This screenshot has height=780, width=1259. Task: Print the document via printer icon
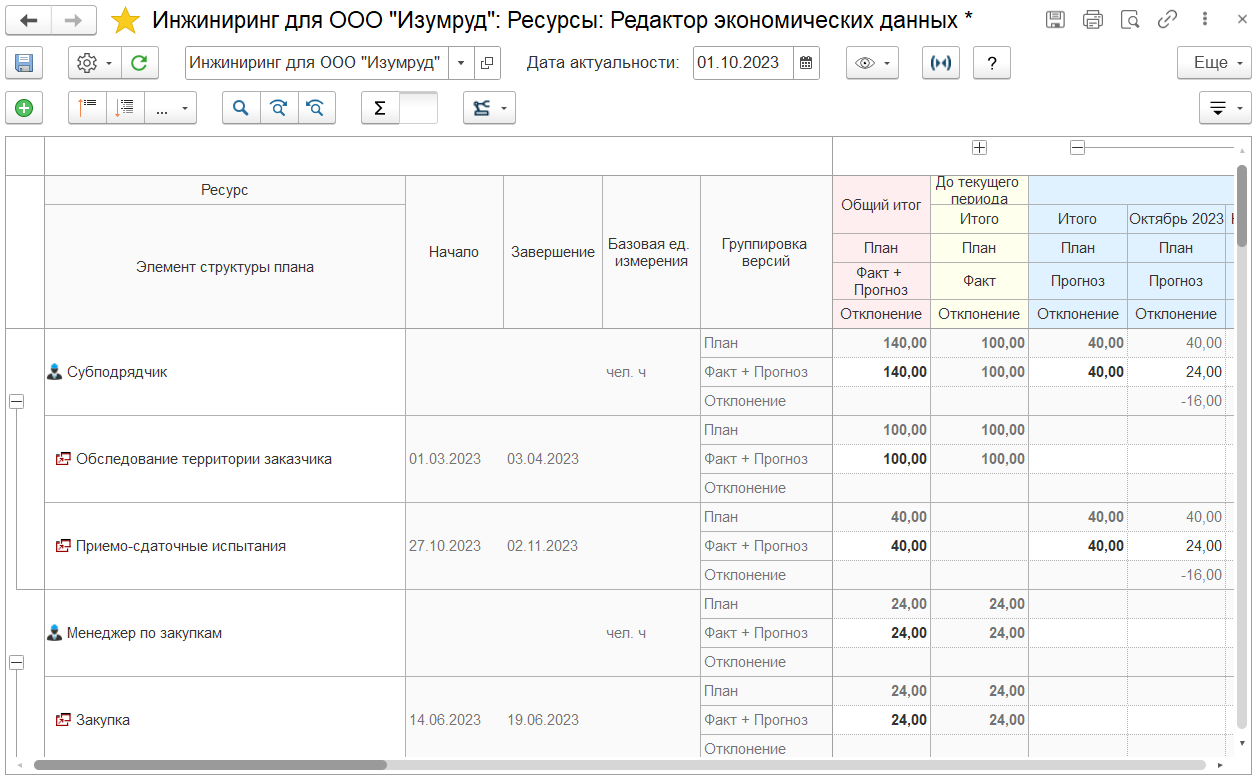click(1093, 20)
